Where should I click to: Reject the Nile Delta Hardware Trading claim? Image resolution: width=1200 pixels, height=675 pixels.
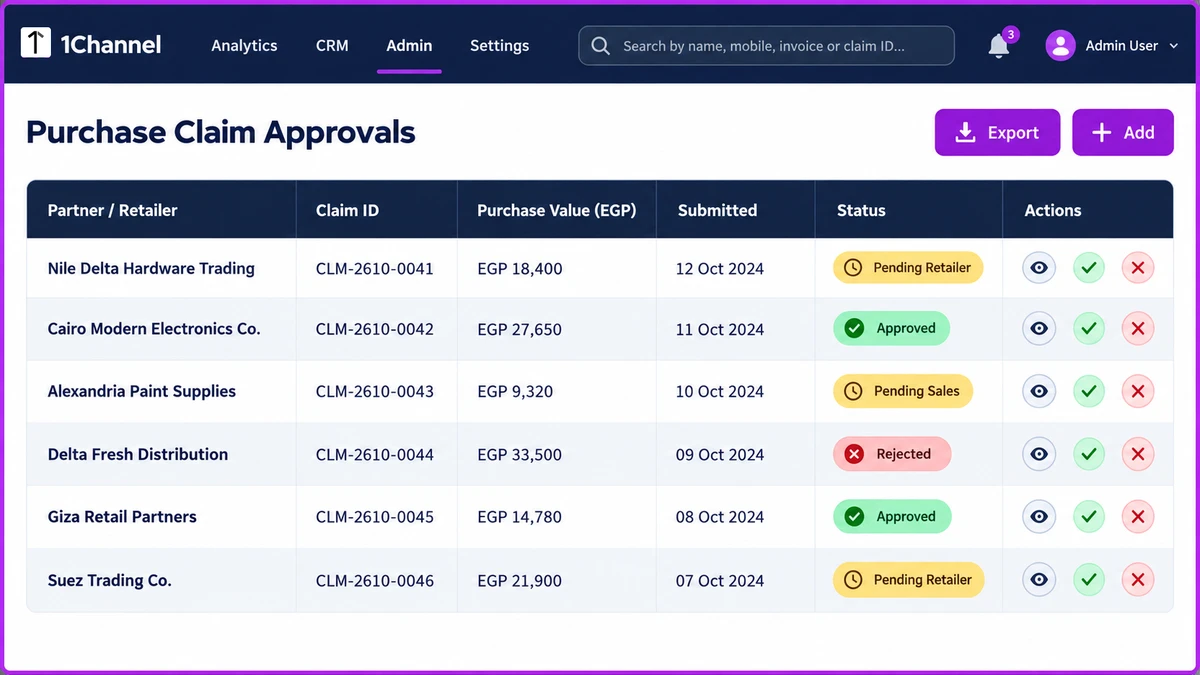pos(1138,268)
